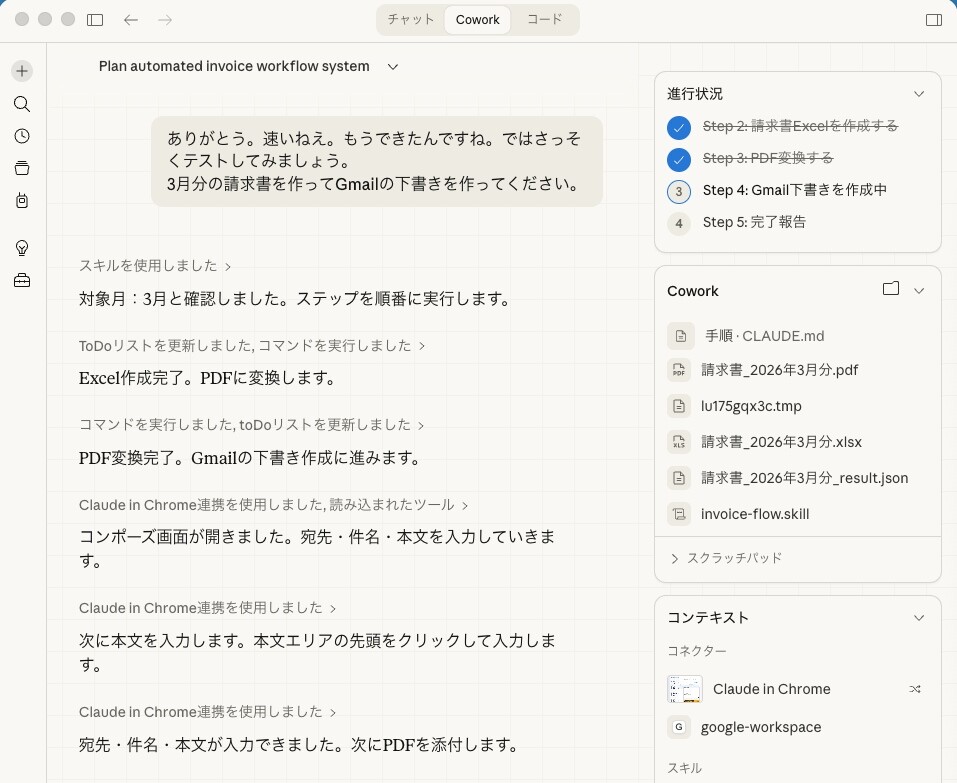
Task: Collapse the コンテキスト panel
Action: [919, 618]
